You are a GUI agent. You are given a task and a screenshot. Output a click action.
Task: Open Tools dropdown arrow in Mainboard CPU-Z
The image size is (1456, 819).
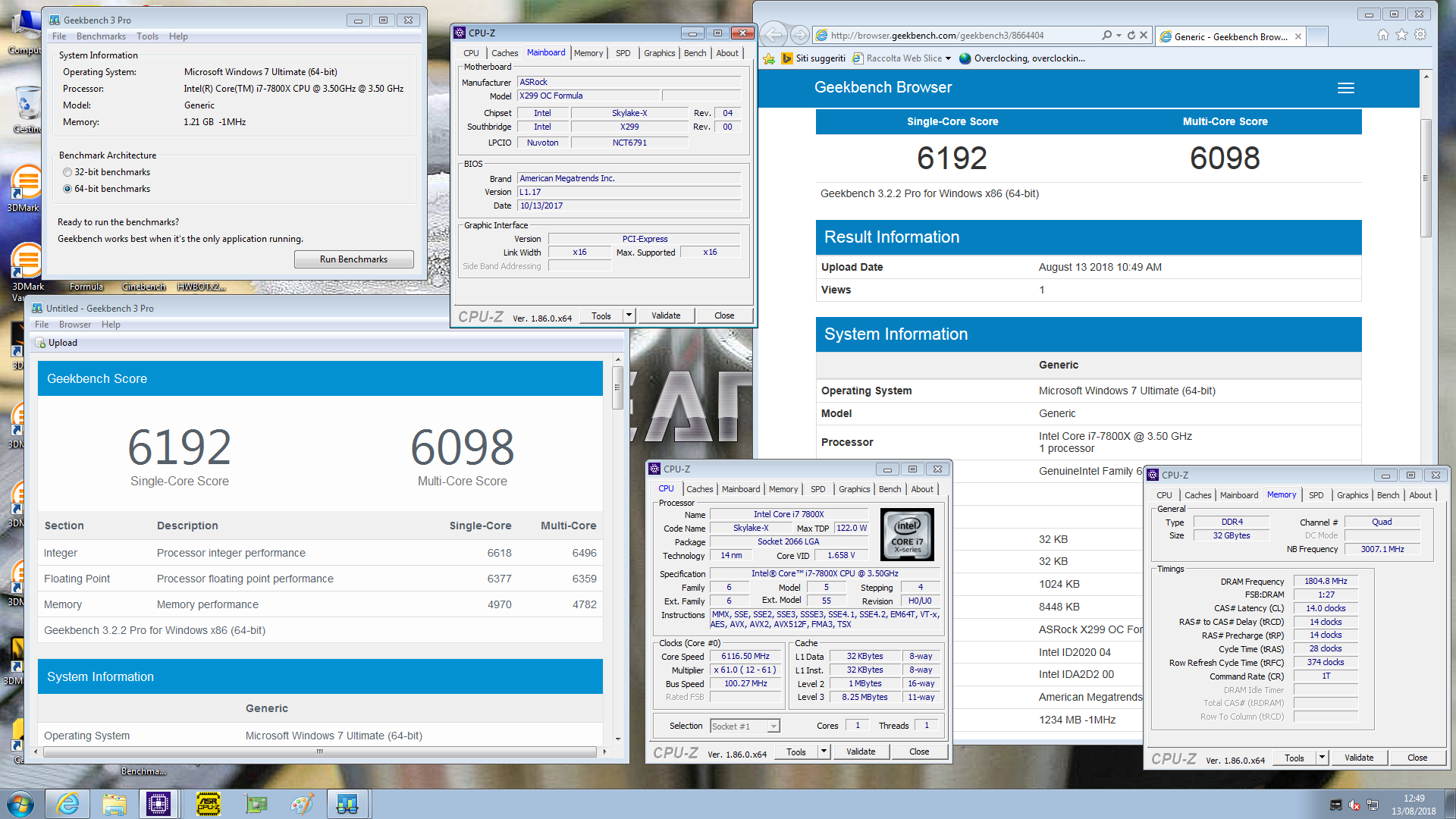629,315
